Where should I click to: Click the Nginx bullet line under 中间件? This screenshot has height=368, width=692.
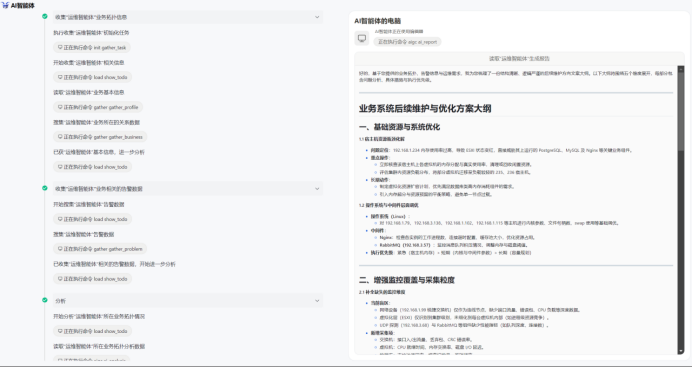point(457,237)
